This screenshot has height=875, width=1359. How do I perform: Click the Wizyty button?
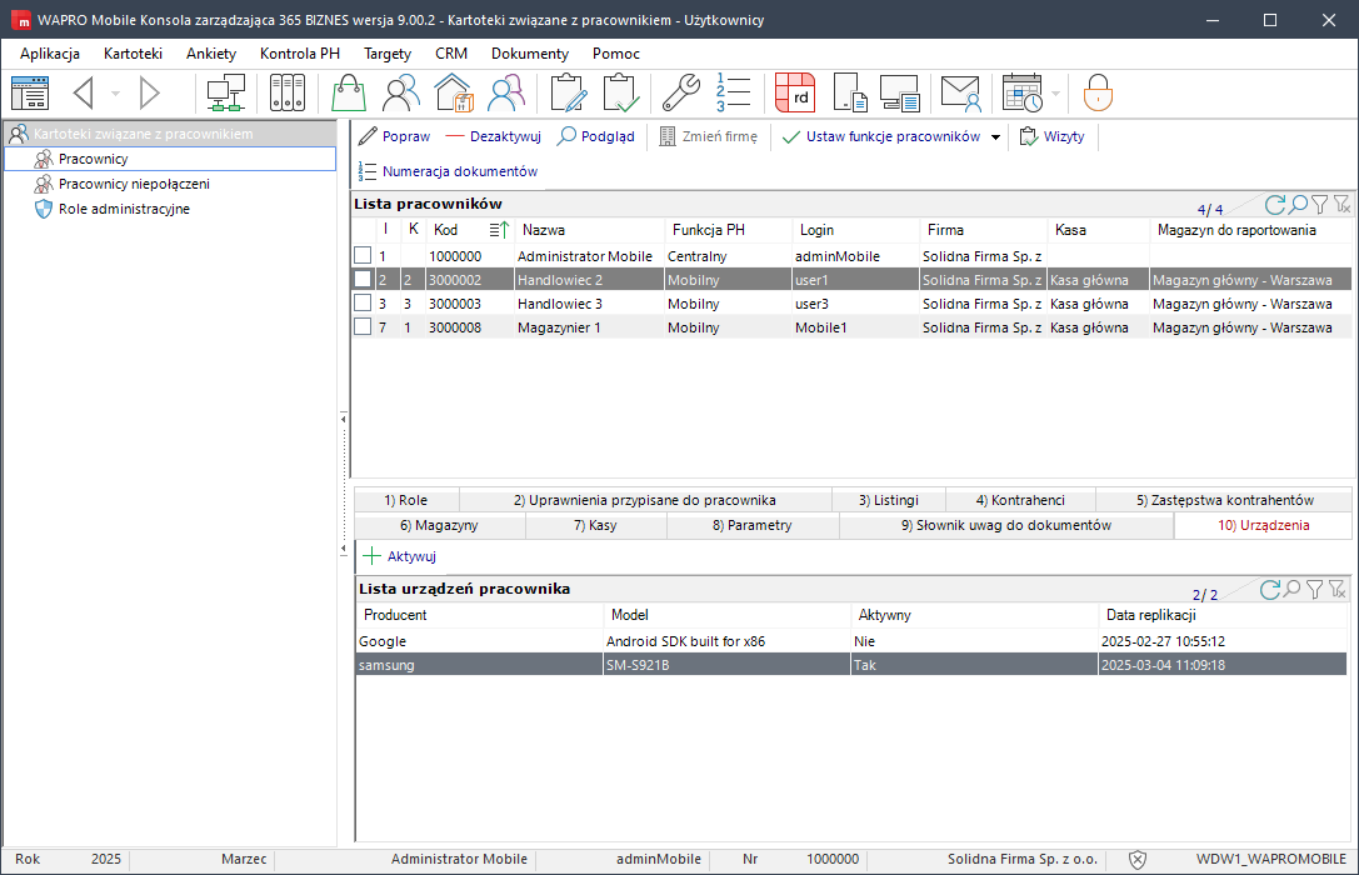[x=1052, y=137]
